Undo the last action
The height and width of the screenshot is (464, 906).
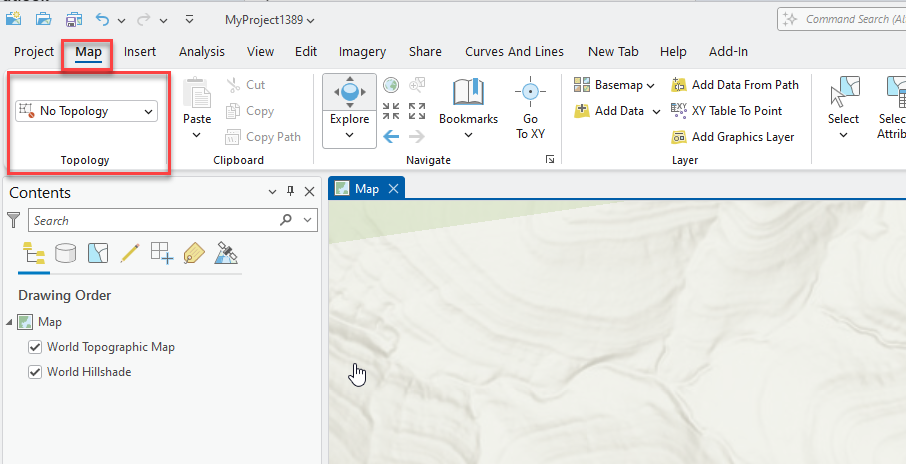(102, 20)
